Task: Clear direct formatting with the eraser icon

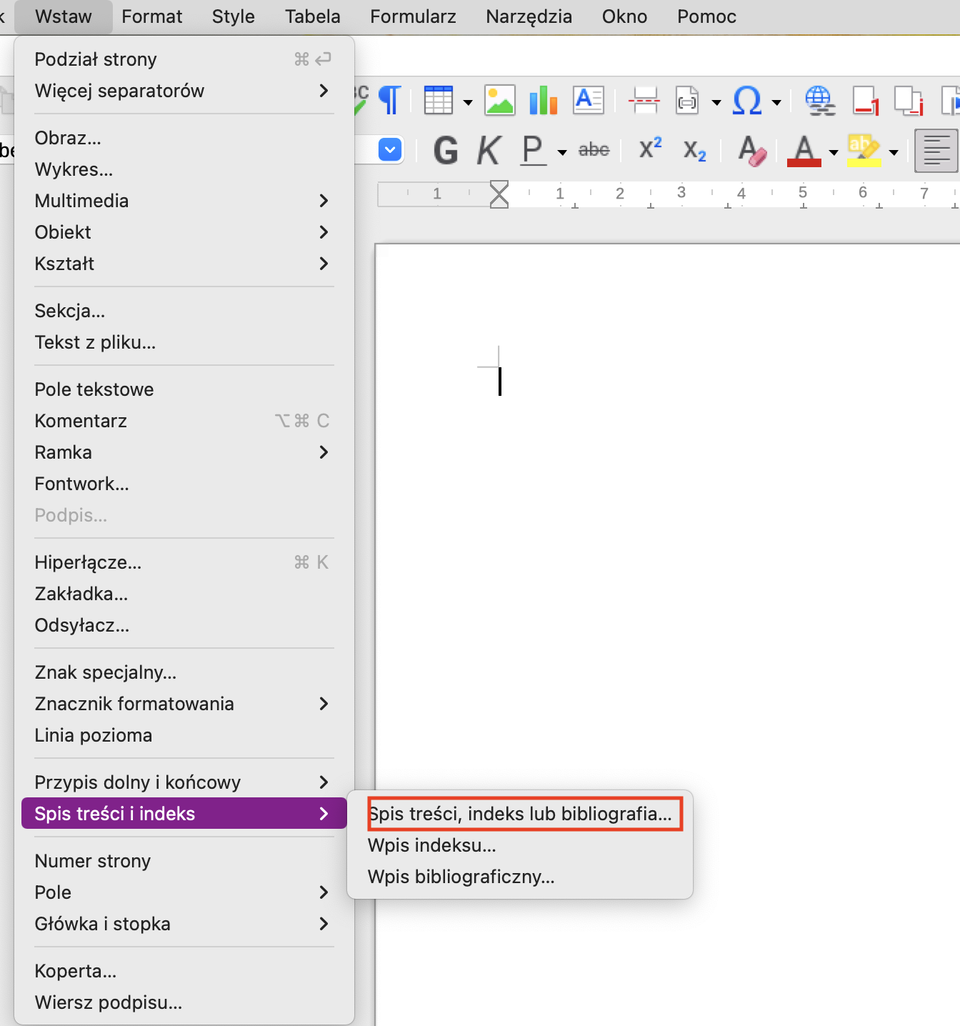Action: pyautogui.click(x=751, y=149)
